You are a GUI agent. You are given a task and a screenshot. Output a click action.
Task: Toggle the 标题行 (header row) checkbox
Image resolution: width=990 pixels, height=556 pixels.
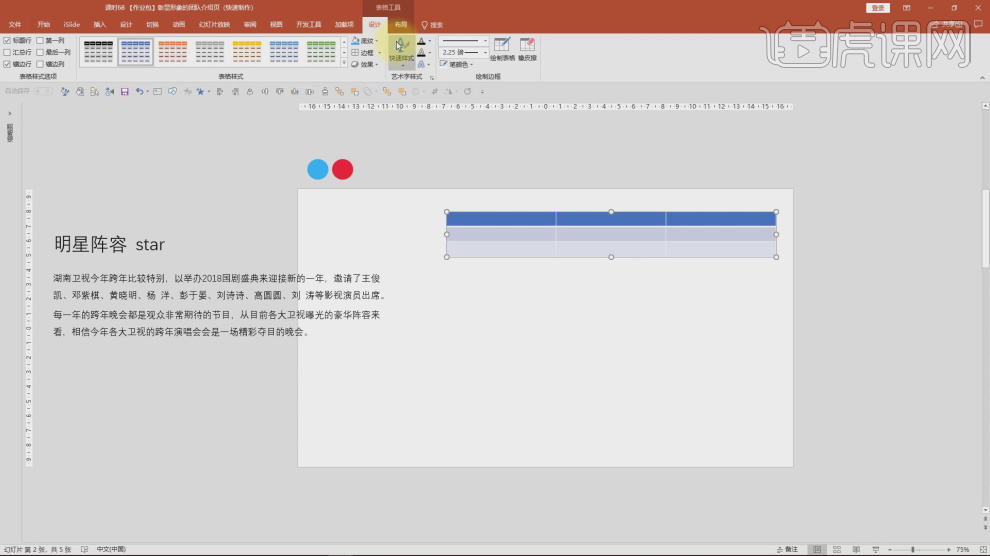(7, 40)
